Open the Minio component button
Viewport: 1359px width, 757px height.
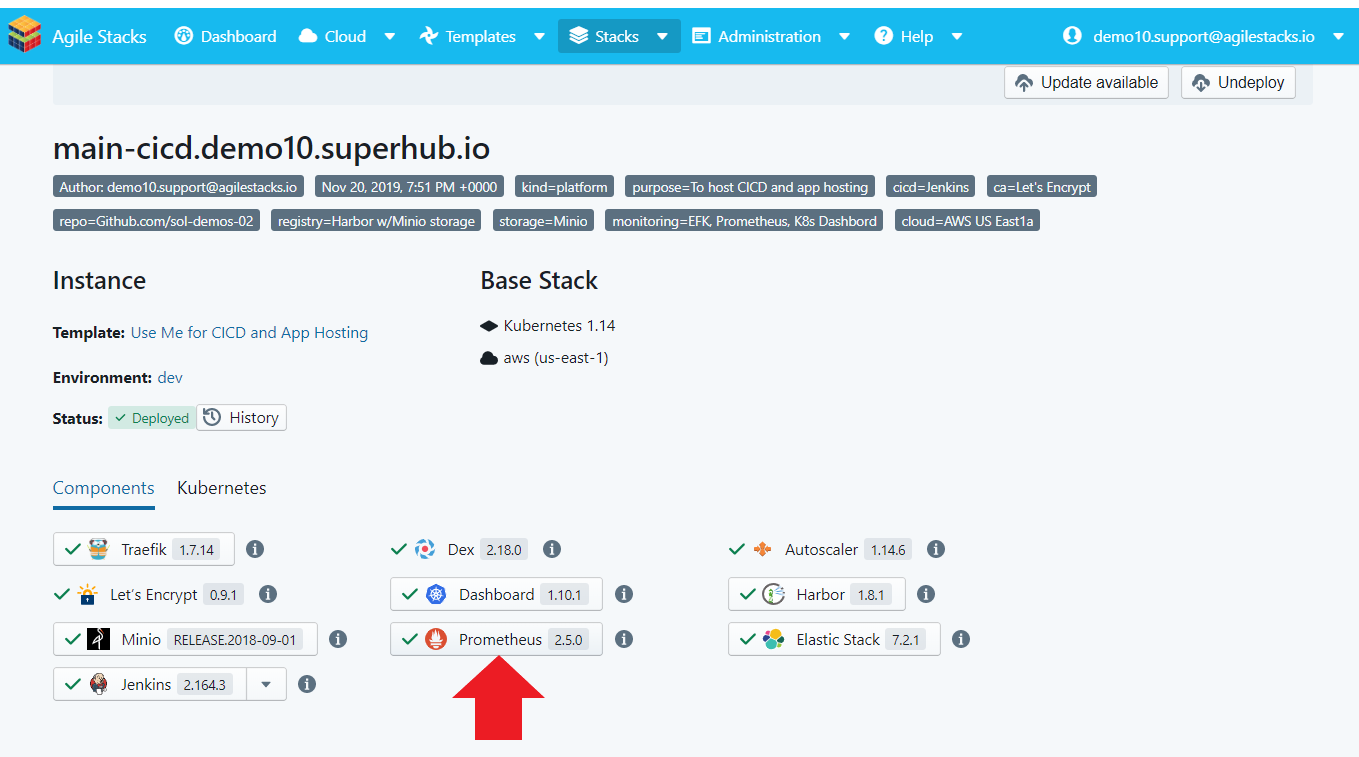point(185,639)
